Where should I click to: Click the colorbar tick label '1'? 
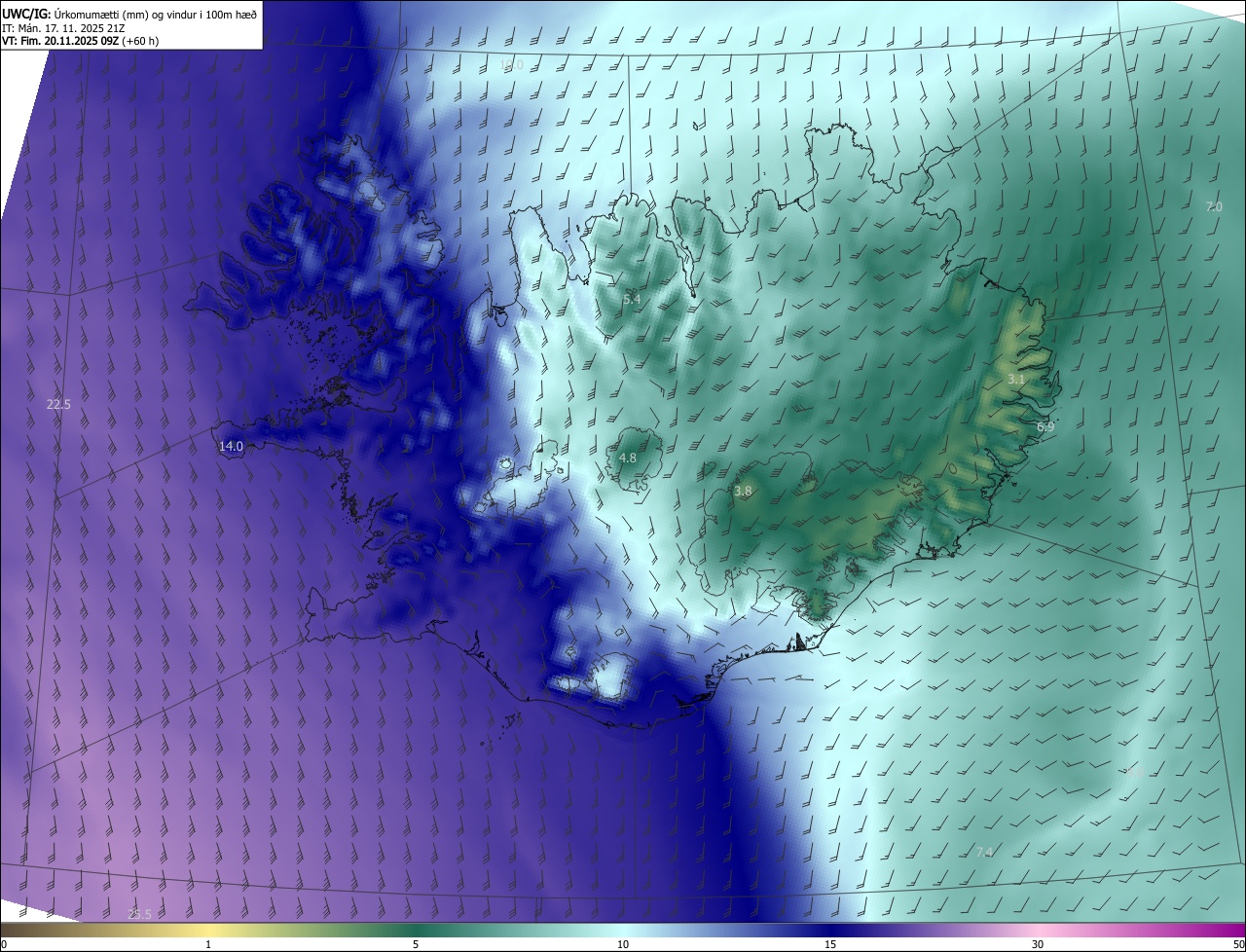[x=208, y=945]
